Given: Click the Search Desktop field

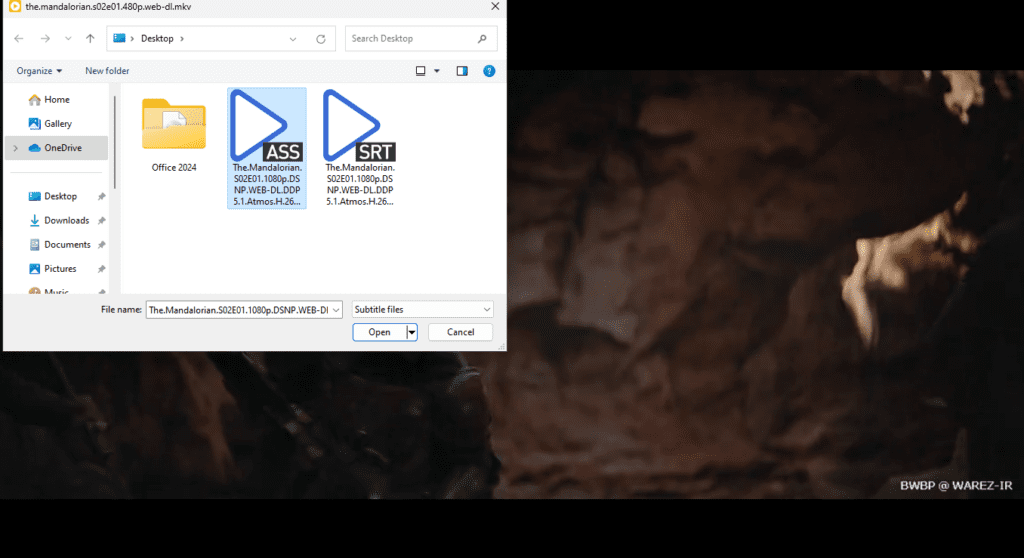Looking at the screenshot, I should pos(420,39).
